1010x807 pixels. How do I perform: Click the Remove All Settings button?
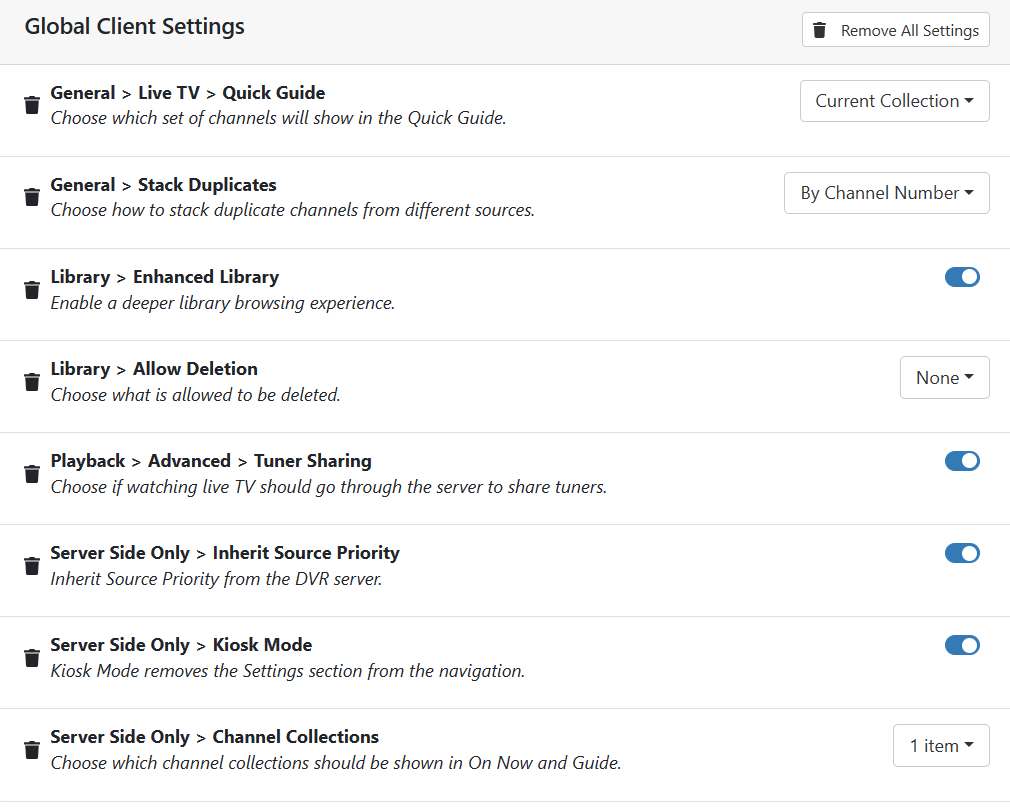895,30
